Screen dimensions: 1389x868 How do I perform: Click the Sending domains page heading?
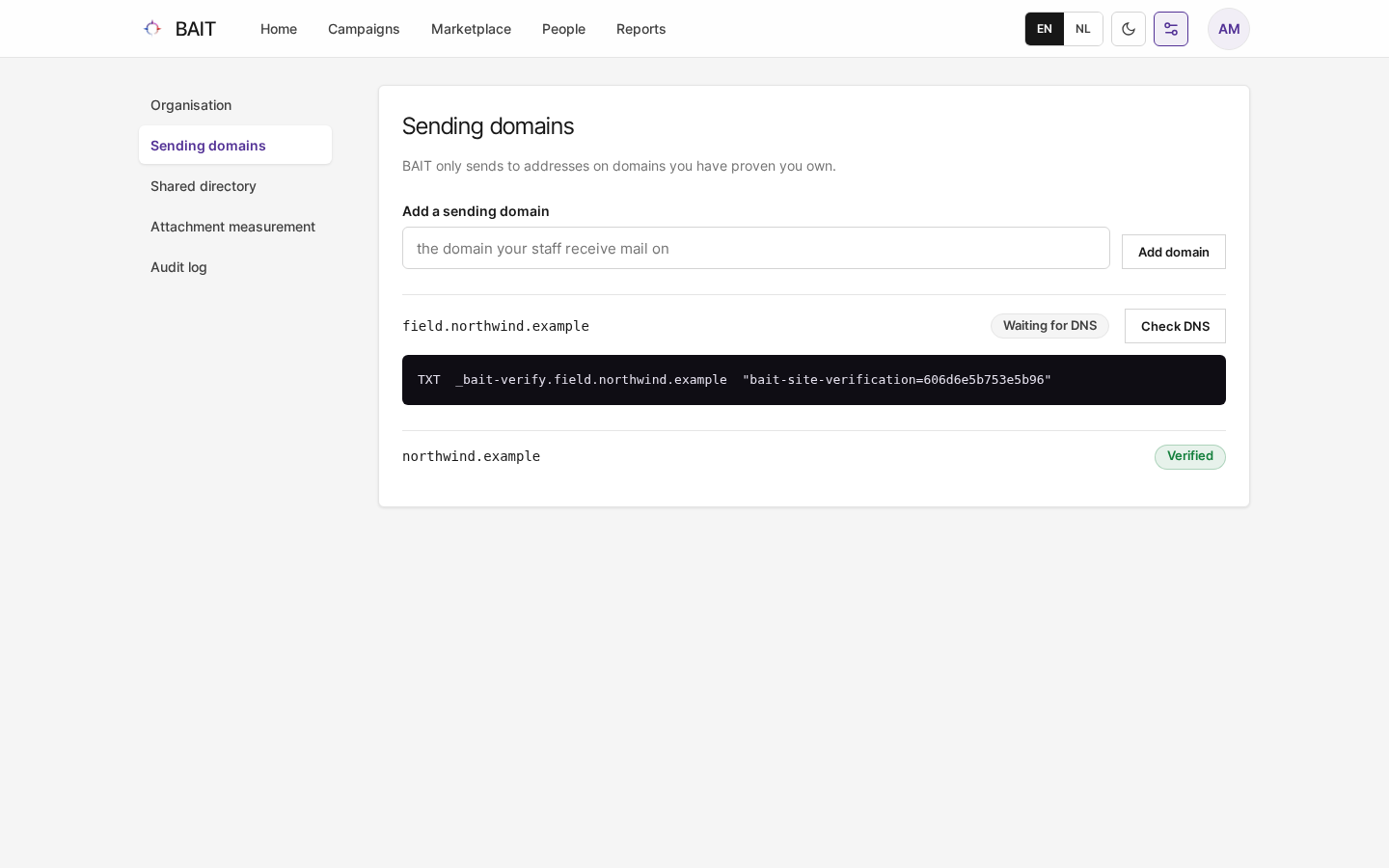click(x=488, y=126)
